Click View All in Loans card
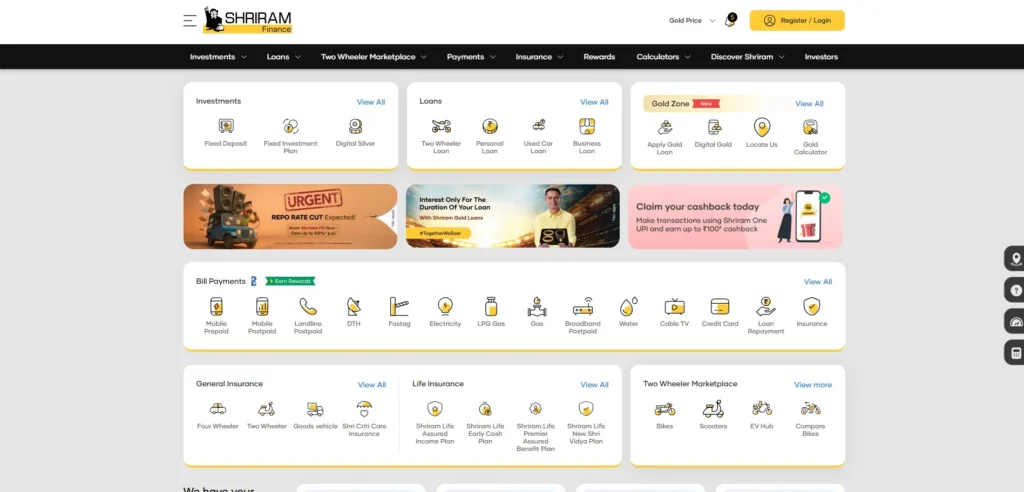1024x492 pixels. pyautogui.click(x=594, y=102)
